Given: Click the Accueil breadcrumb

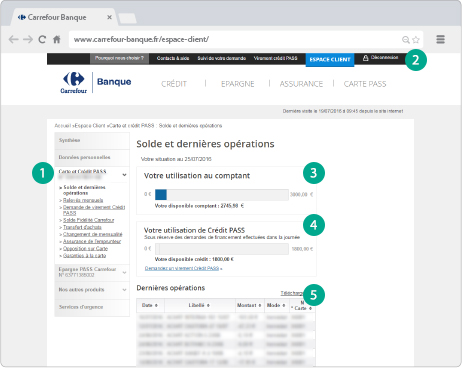Looking at the screenshot, I should (x=63, y=126).
